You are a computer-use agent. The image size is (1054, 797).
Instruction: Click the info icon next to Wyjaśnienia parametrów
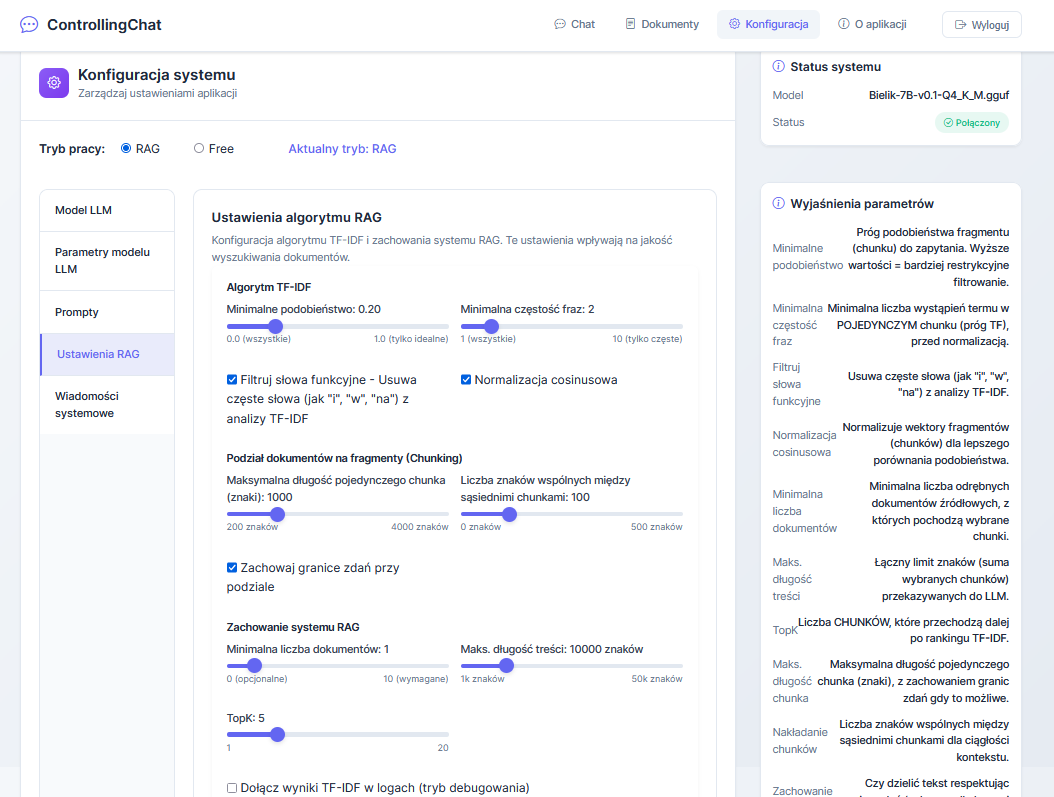[779, 203]
